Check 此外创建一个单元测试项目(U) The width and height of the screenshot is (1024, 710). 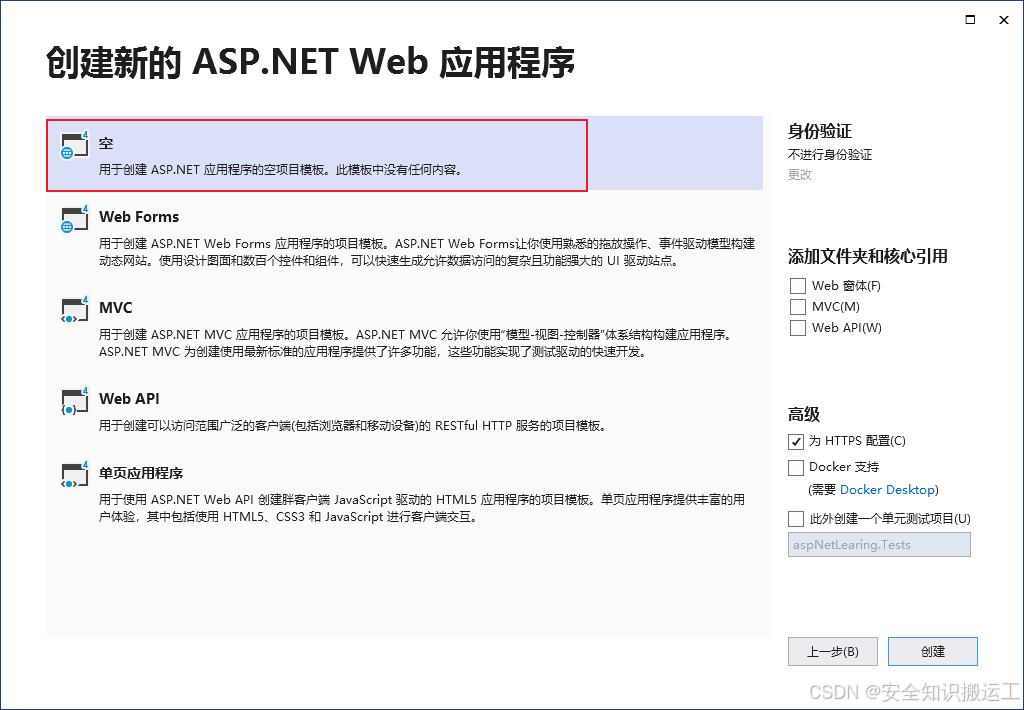coord(795,519)
